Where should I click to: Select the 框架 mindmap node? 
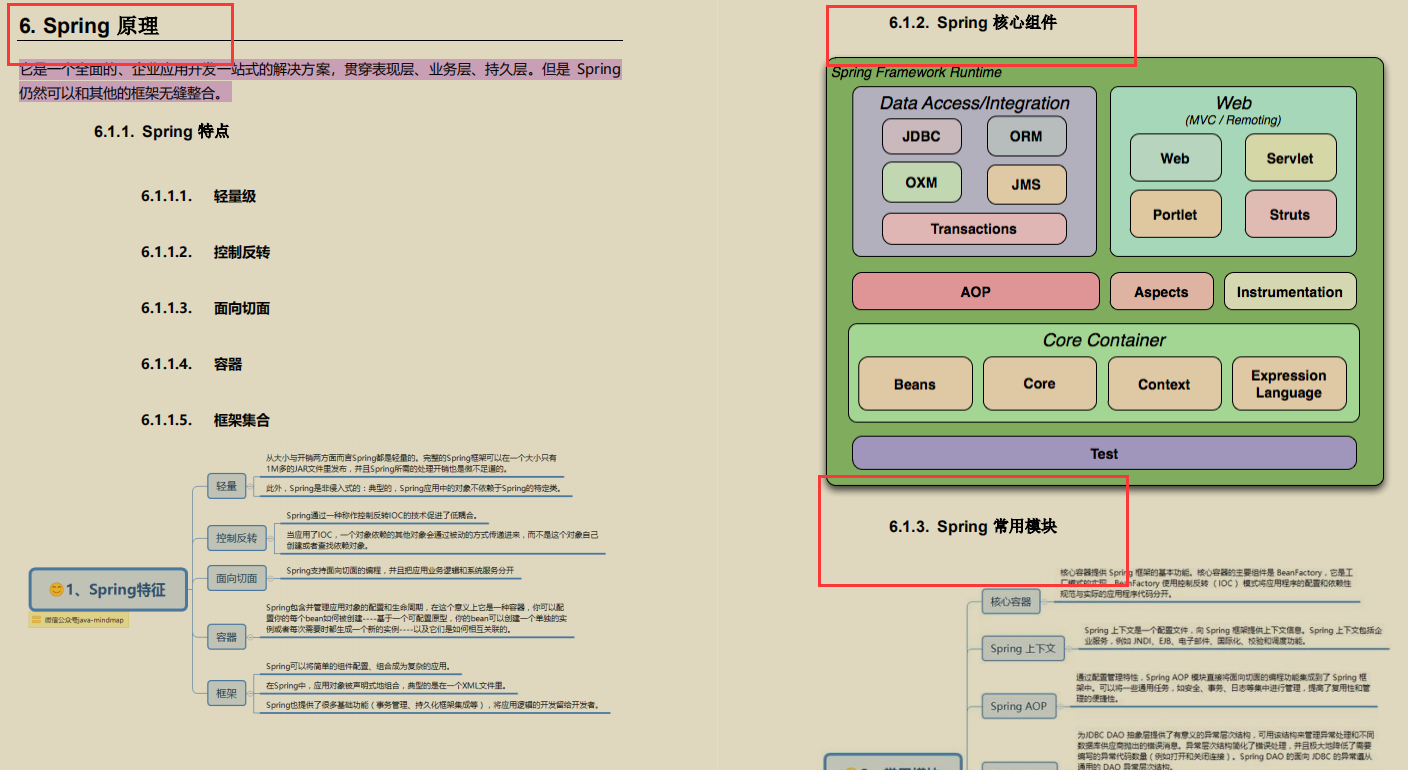click(226, 693)
